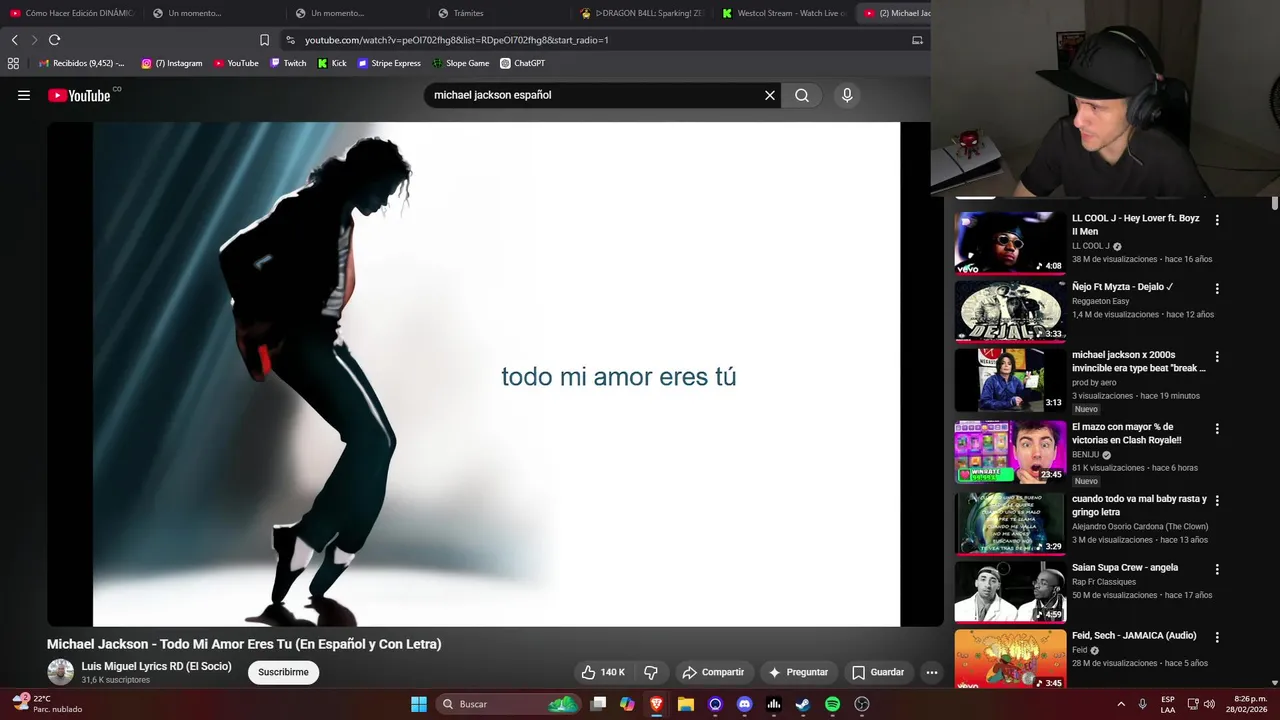Screen dimensions: 1280x720
Task: Open the Luis Miguel Lyrics RD channel name
Action: coord(156,666)
